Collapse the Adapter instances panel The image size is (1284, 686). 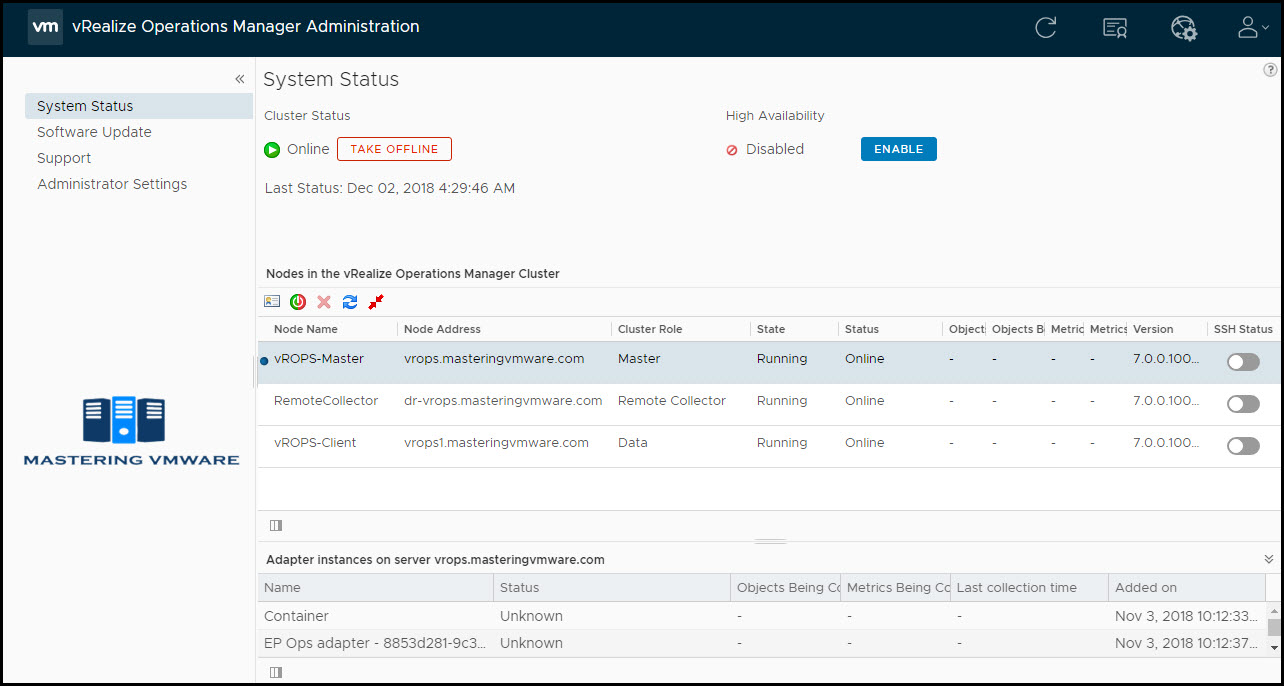pos(1269,560)
